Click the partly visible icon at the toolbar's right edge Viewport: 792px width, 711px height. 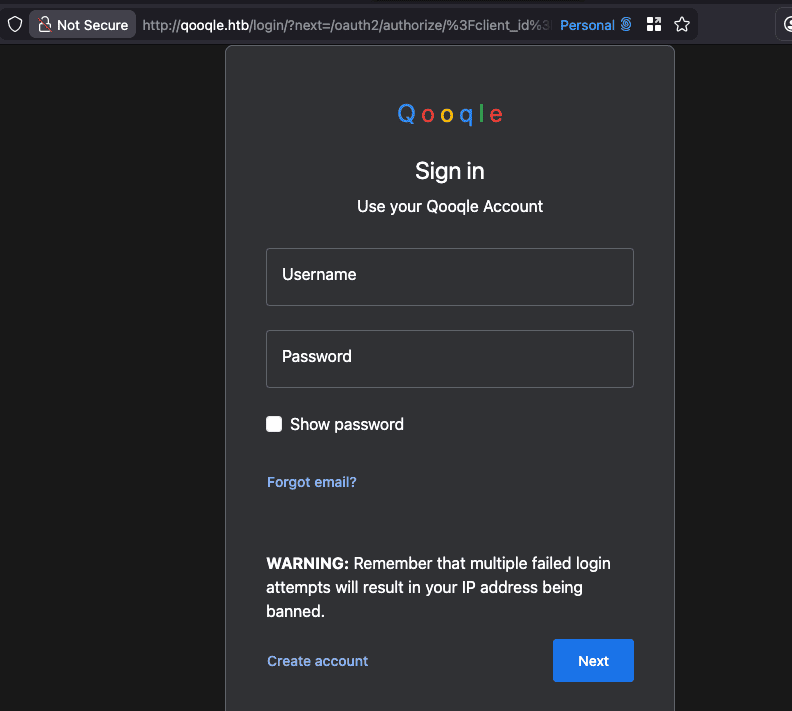click(x=786, y=24)
